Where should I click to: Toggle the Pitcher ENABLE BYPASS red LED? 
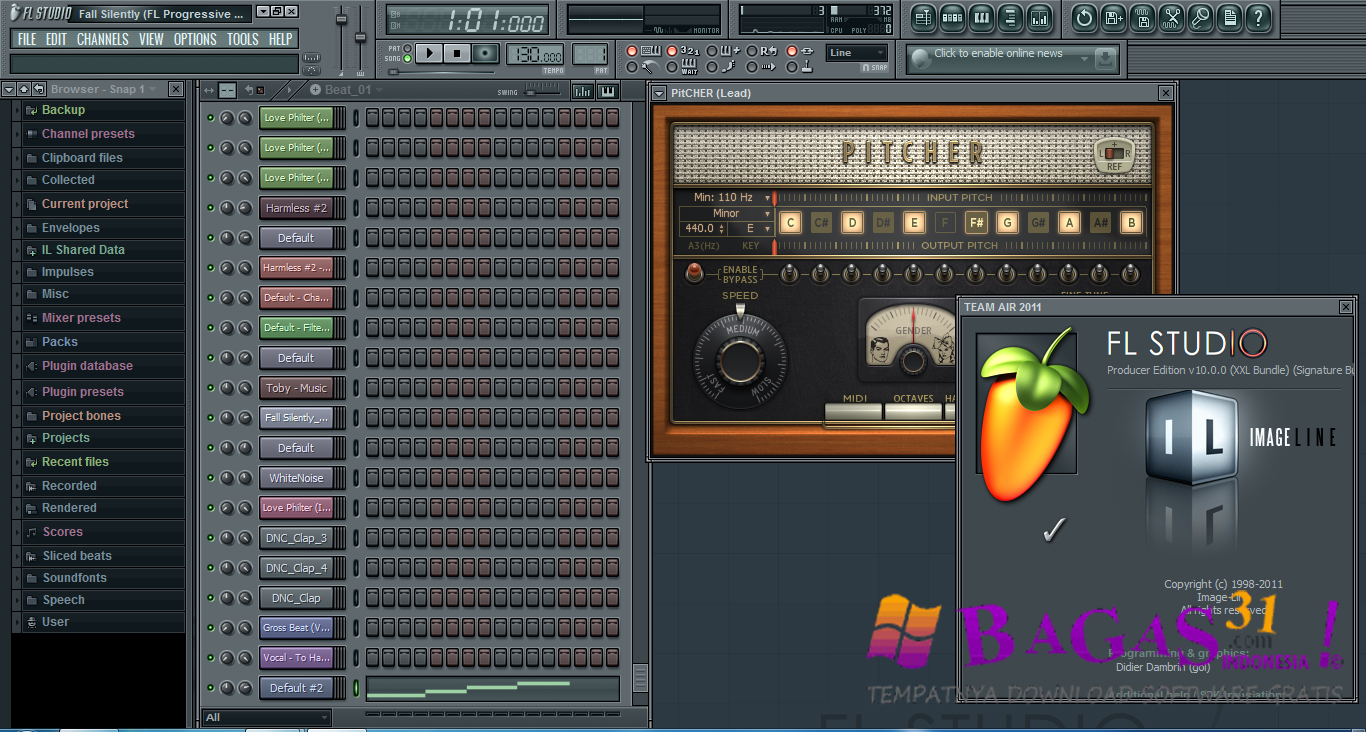(x=694, y=272)
